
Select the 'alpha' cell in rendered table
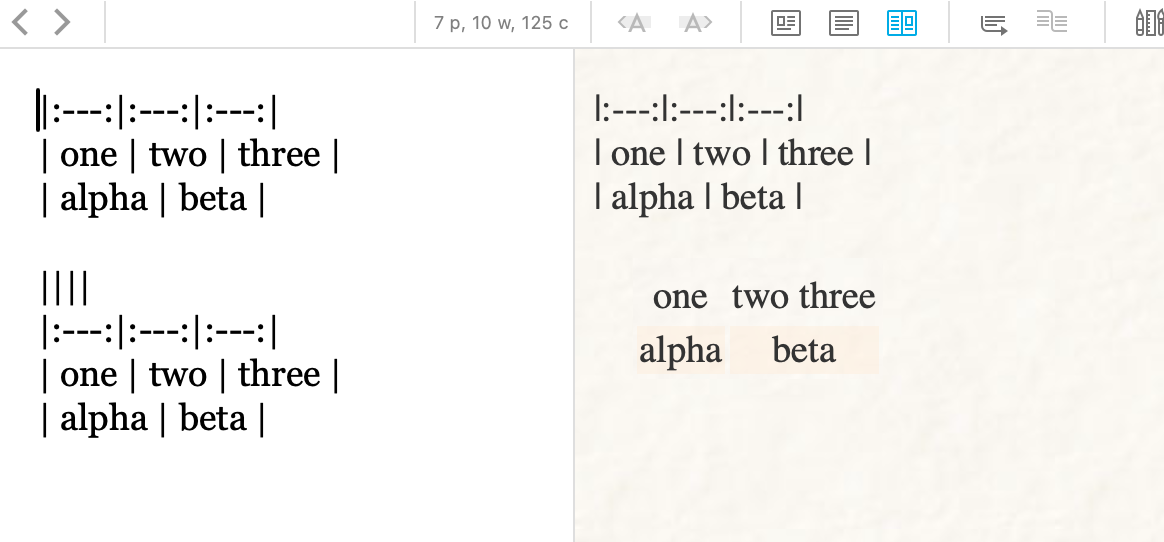click(681, 350)
